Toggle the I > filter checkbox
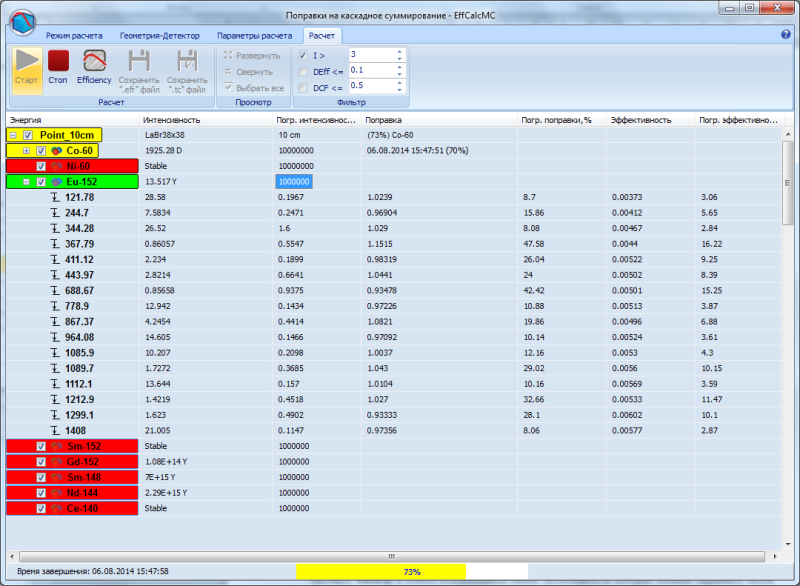 click(303, 55)
